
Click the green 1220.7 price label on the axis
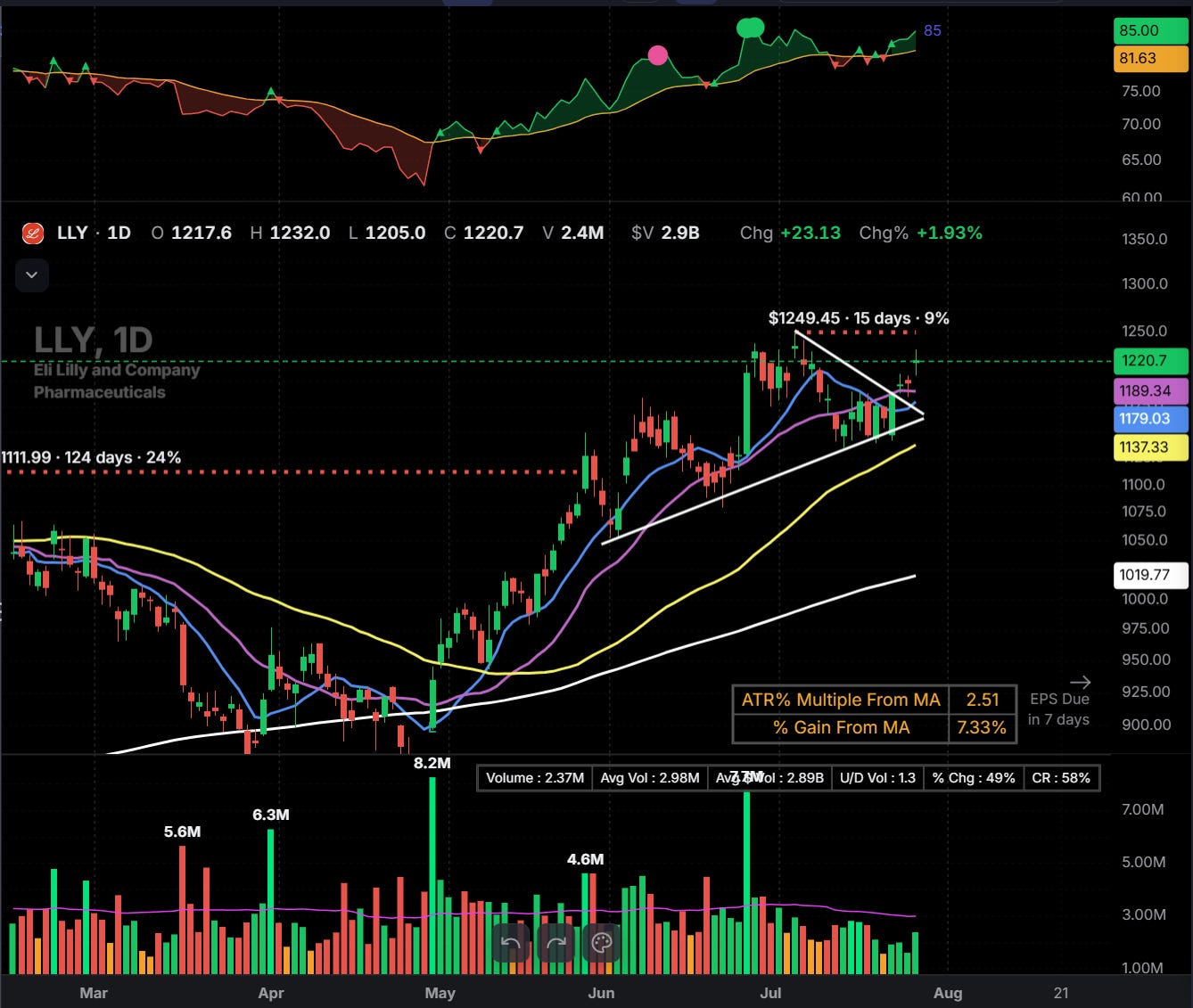[1149, 361]
